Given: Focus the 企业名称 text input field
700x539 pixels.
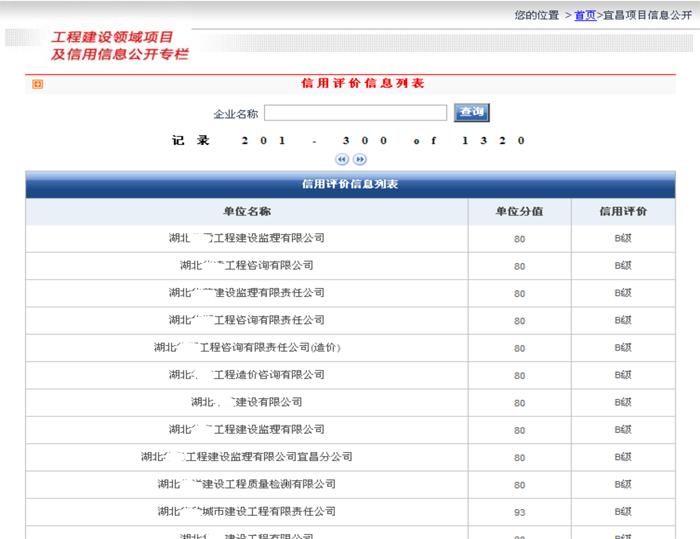Looking at the screenshot, I should pyautogui.click(x=355, y=113).
